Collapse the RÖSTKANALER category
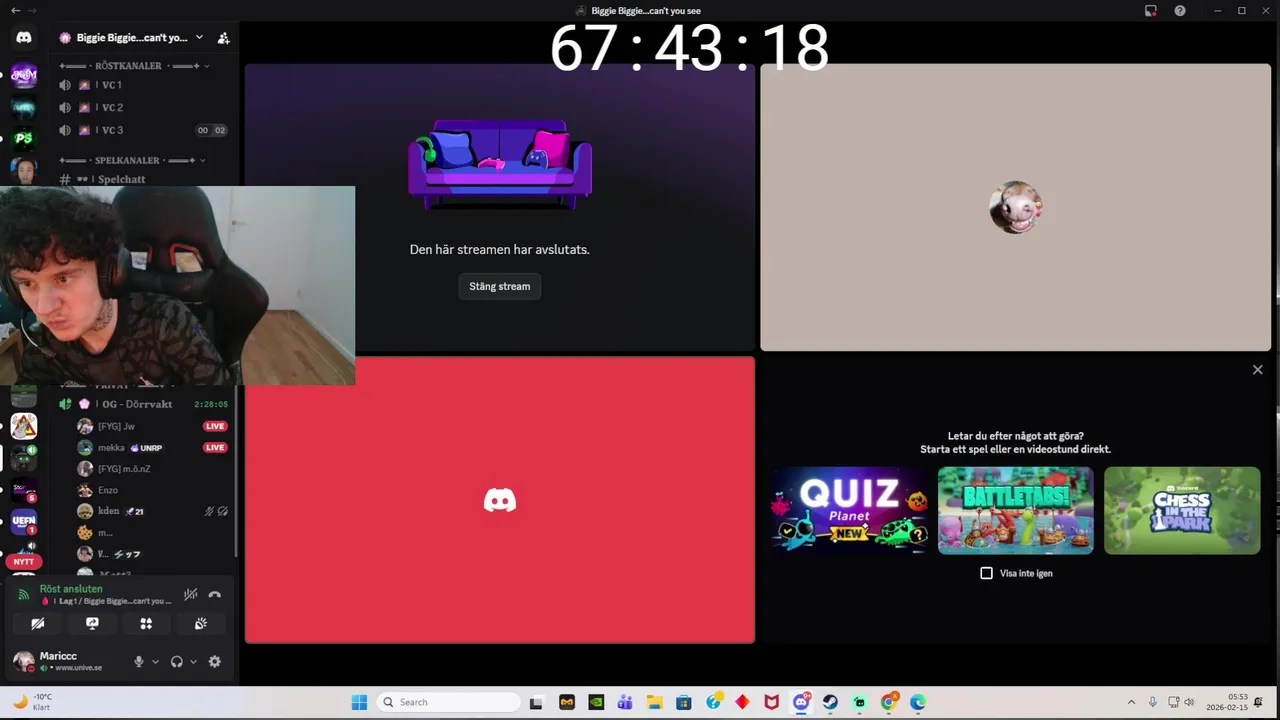The image size is (1280, 720). [x=133, y=66]
